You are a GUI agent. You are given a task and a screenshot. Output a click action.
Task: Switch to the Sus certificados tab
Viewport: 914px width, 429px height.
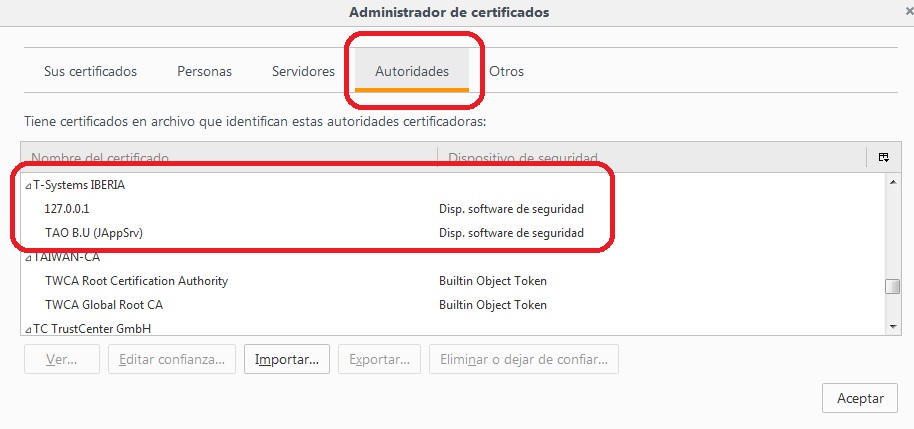pyautogui.click(x=90, y=71)
